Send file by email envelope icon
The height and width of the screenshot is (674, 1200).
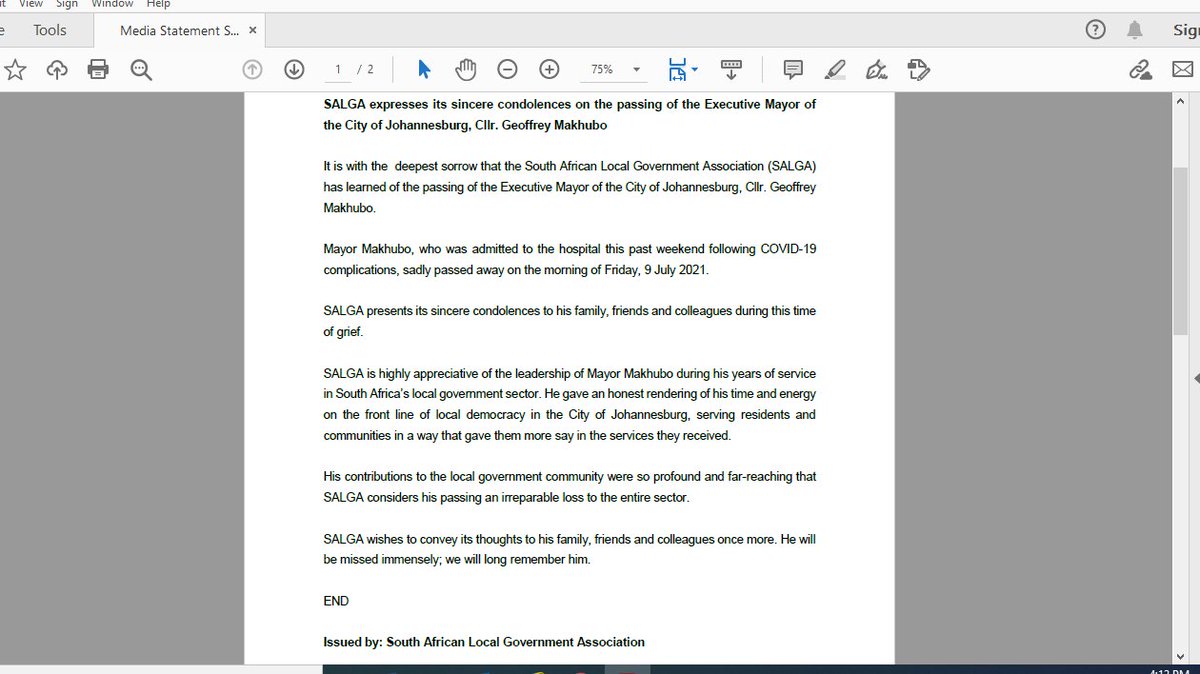1182,69
